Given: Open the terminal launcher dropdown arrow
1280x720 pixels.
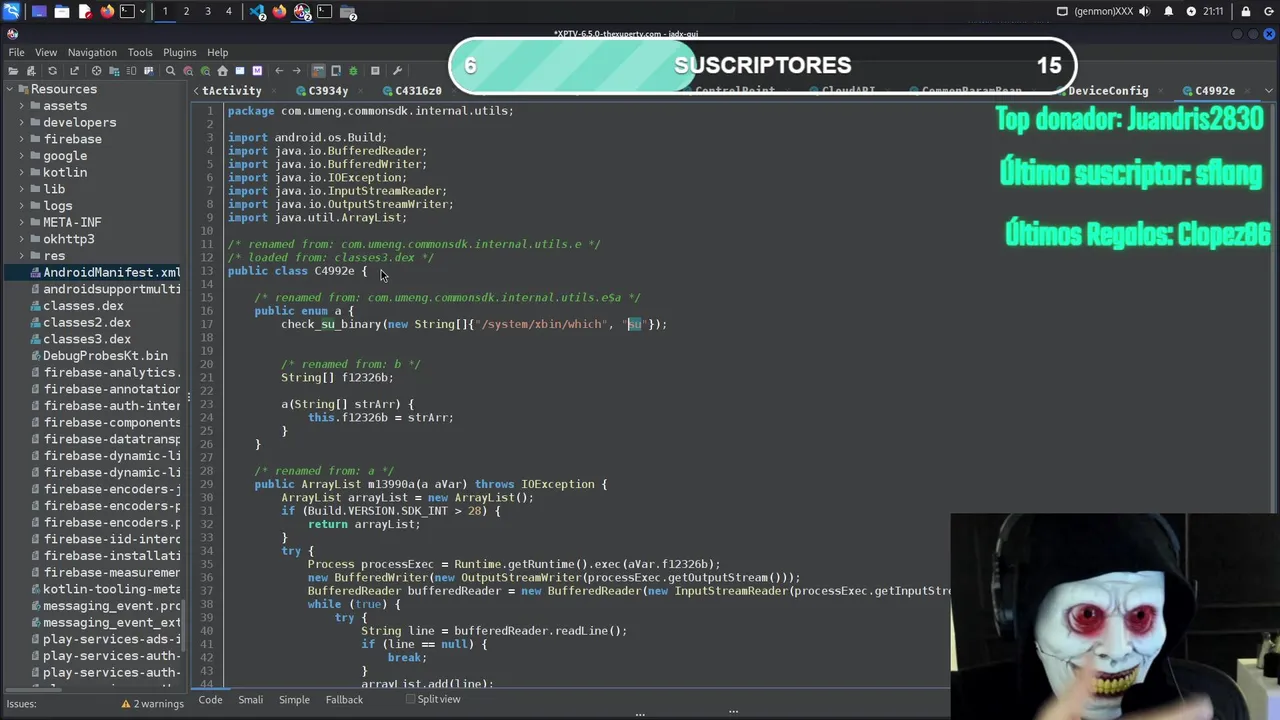Looking at the screenshot, I should coord(142,12).
